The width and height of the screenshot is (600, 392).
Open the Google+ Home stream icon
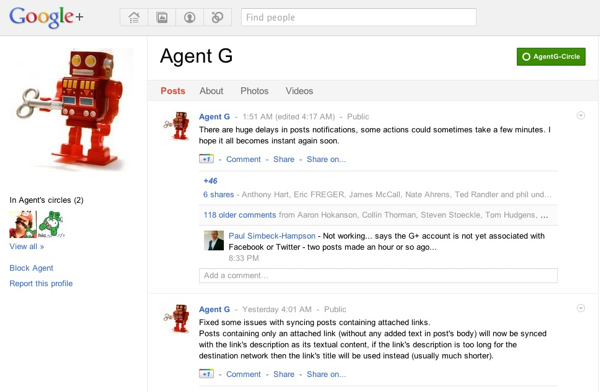[x=134, y=18]
